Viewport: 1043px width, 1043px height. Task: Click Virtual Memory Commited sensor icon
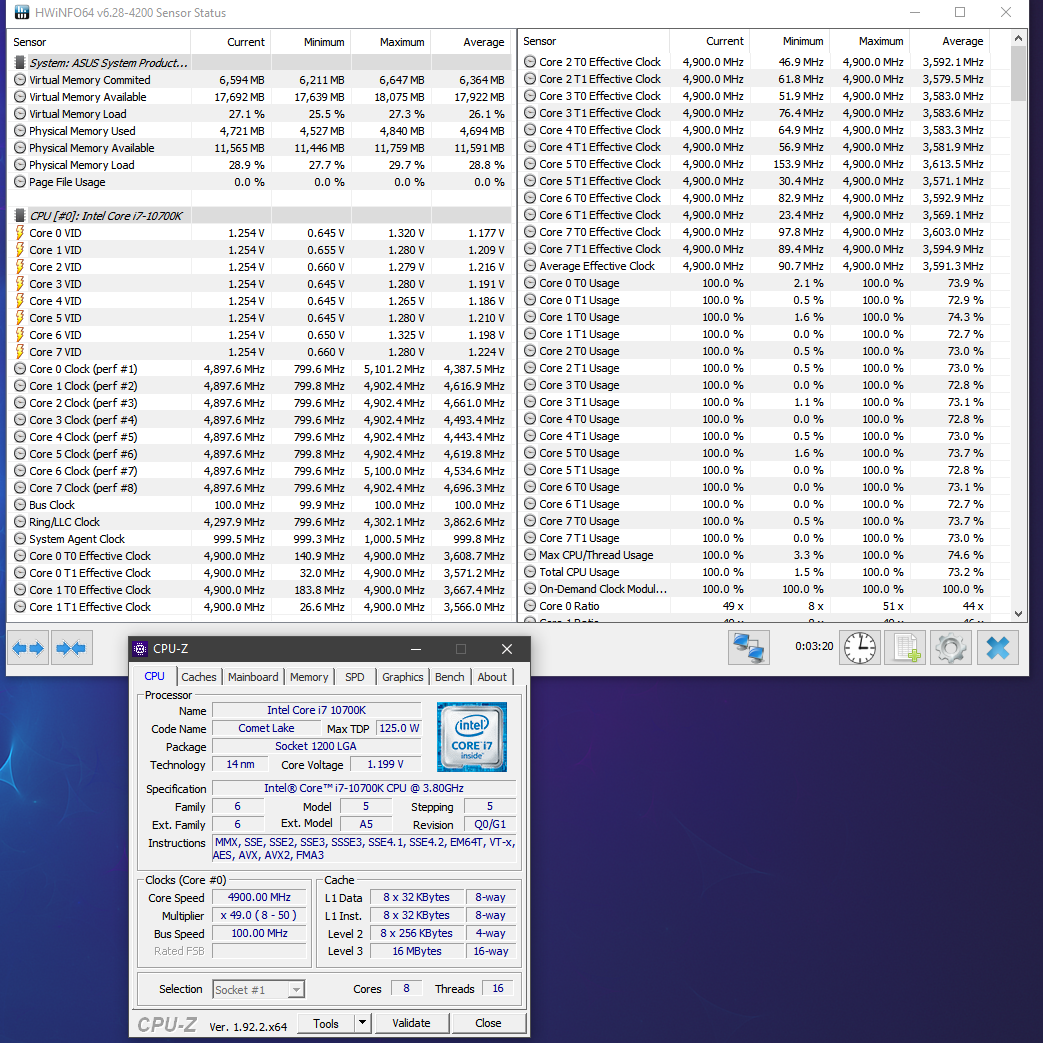[20, 80]
